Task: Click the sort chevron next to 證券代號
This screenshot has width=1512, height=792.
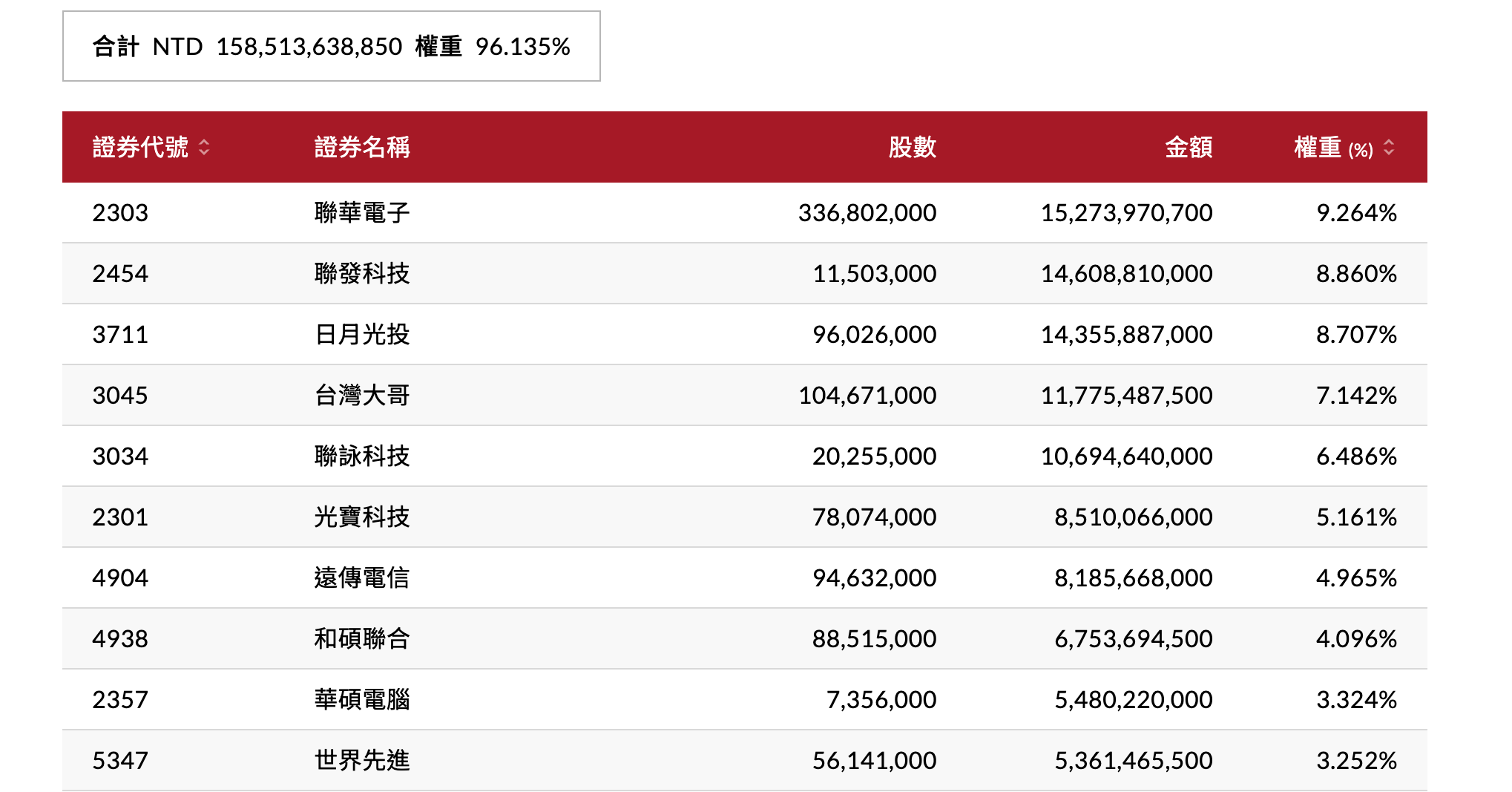Action: coord(203,147)
